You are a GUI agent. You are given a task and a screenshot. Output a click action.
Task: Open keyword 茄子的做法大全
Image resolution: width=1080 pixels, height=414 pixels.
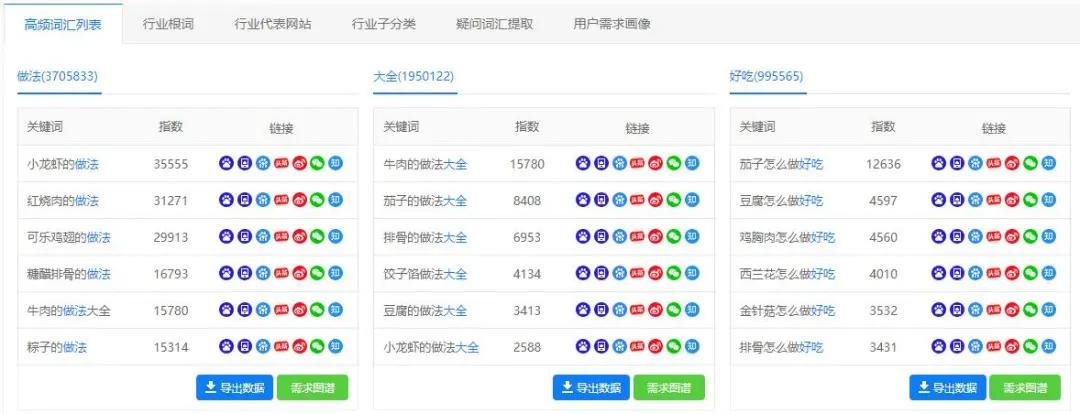pyautogui.click(x=425, y=200)
